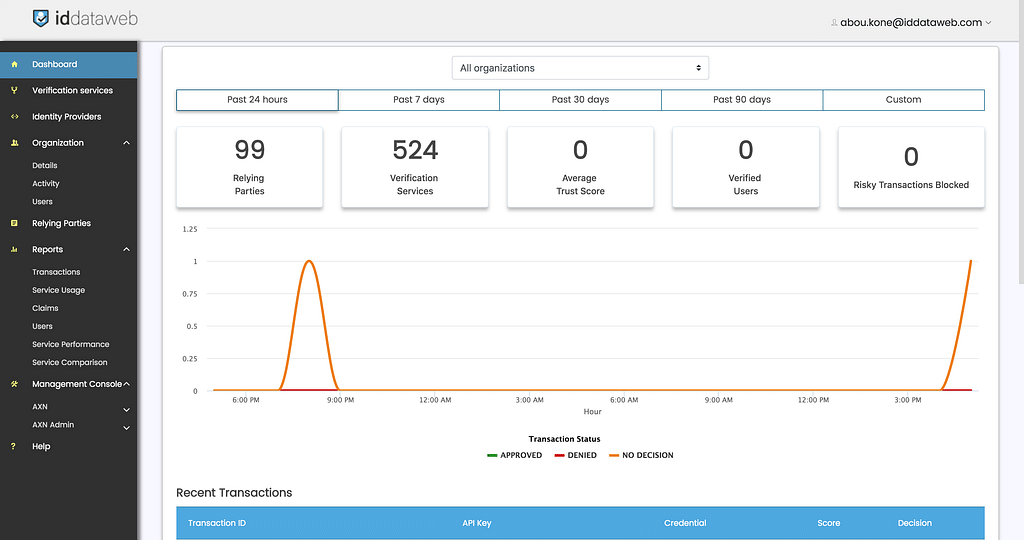Viewport: 1024px width, 540px height.
Task: Click the Dashboard home icon
Action: 14,64
